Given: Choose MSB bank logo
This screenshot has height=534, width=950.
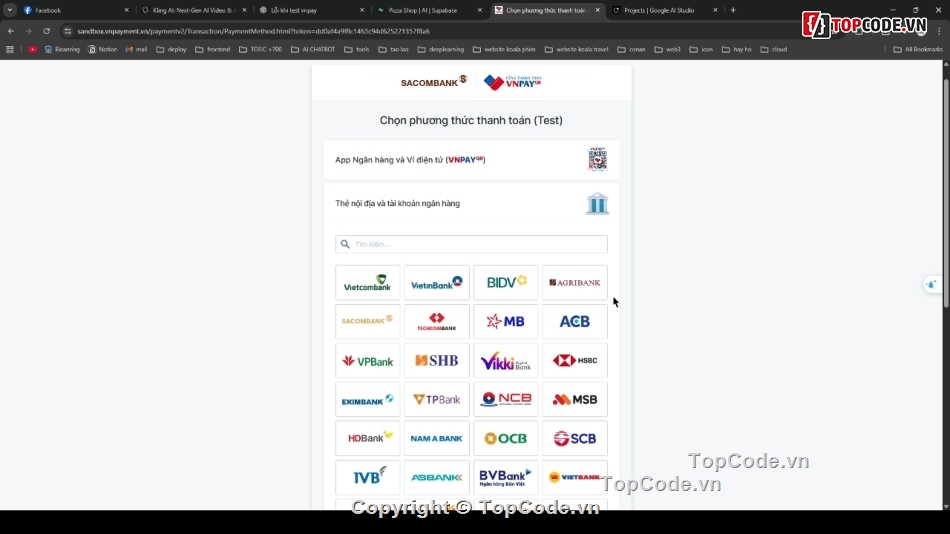Looking at the screenshot, I should click(x=575, y=399).
